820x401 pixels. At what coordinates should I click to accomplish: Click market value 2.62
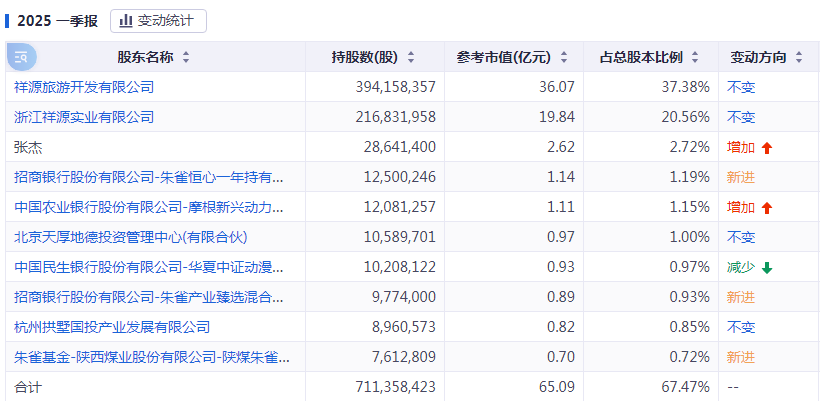561,147
